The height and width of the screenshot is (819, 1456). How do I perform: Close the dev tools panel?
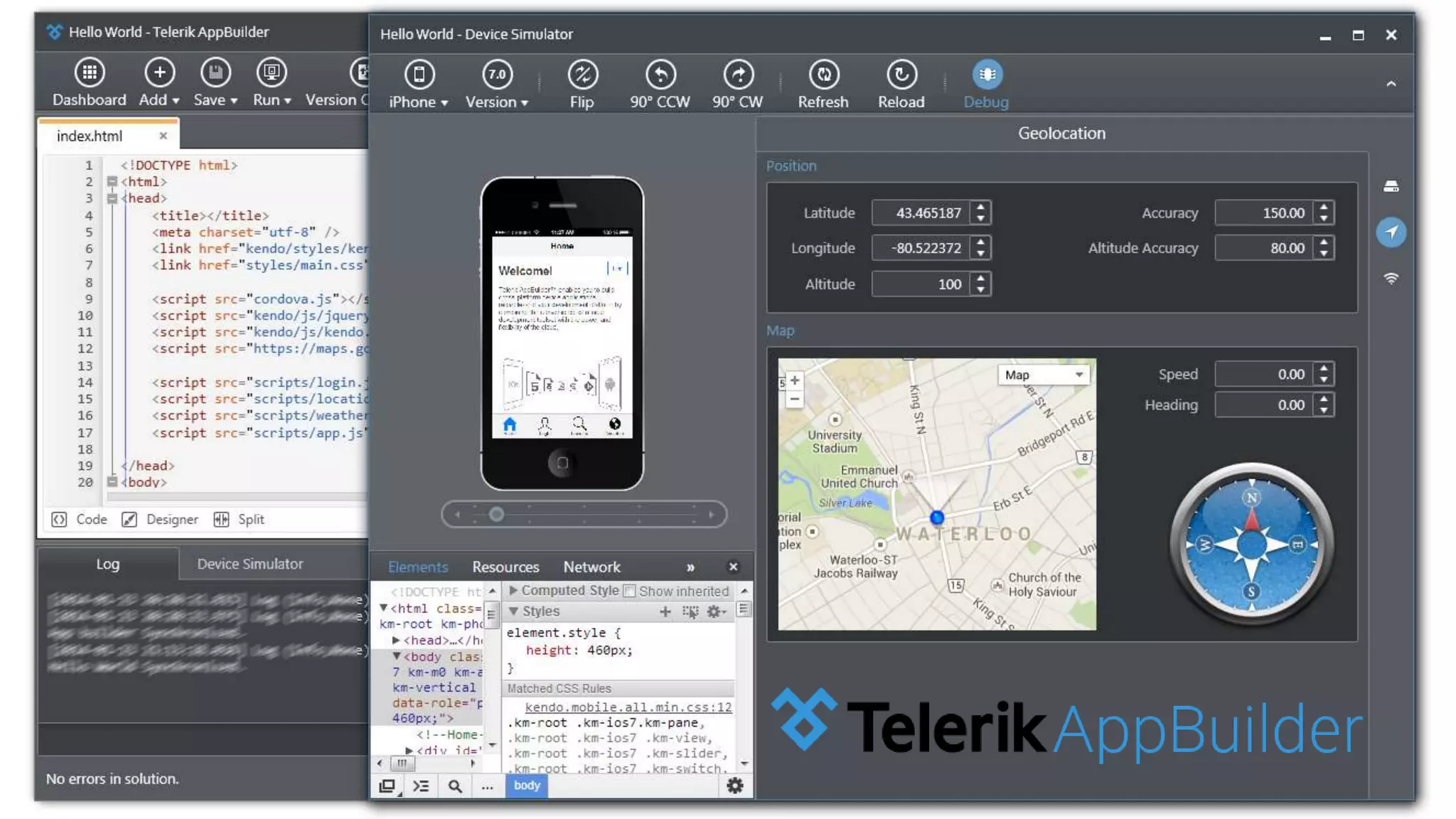734,567
